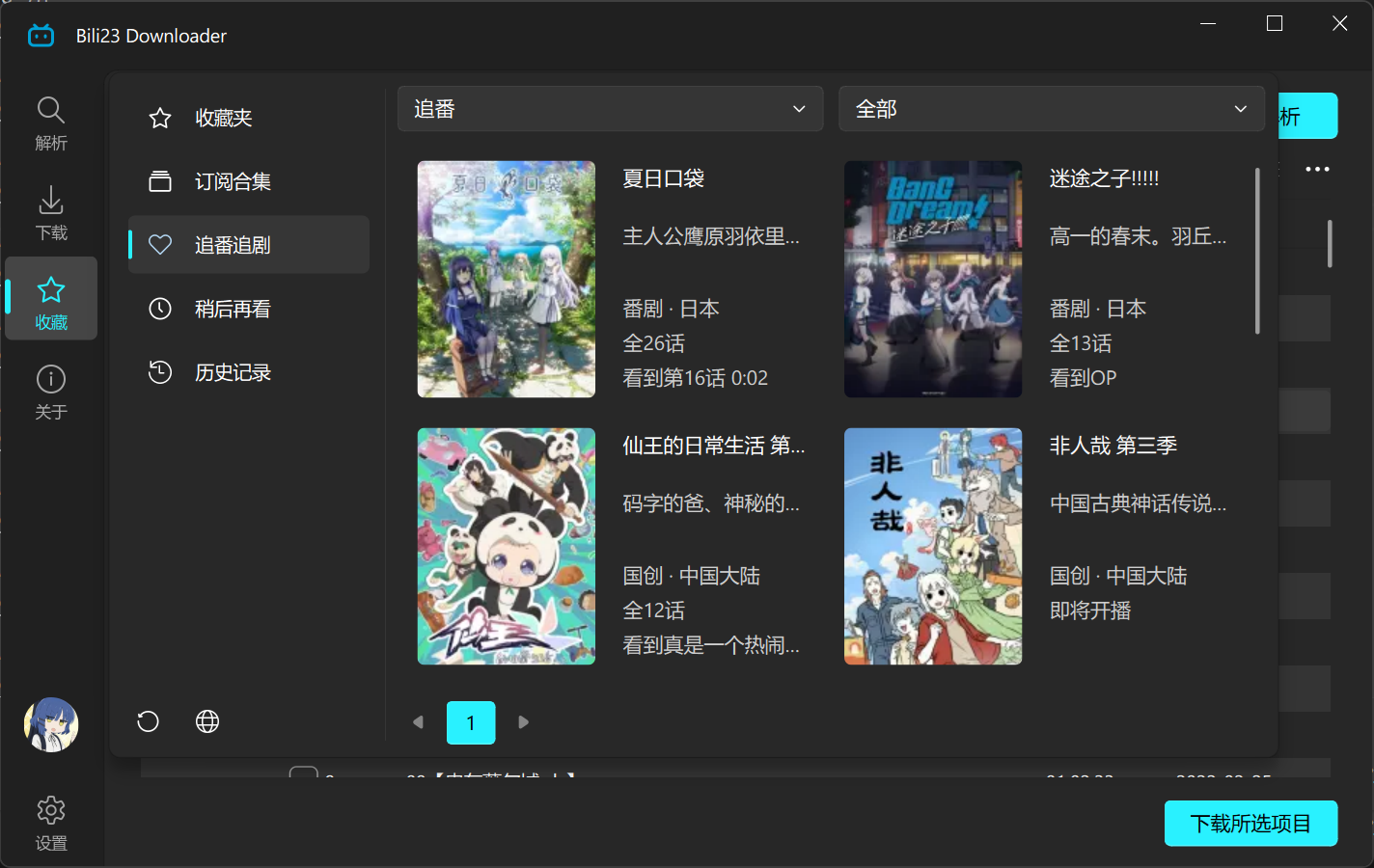Select the heart icon beside 追番追剧
Screen dimensions: 1374x868
coord(160,244)
